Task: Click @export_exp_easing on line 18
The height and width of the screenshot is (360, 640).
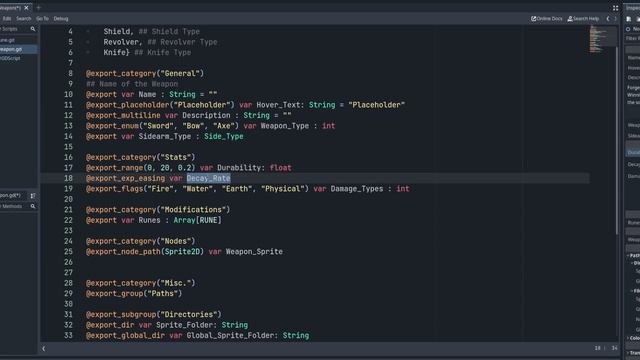Action: 125,178
